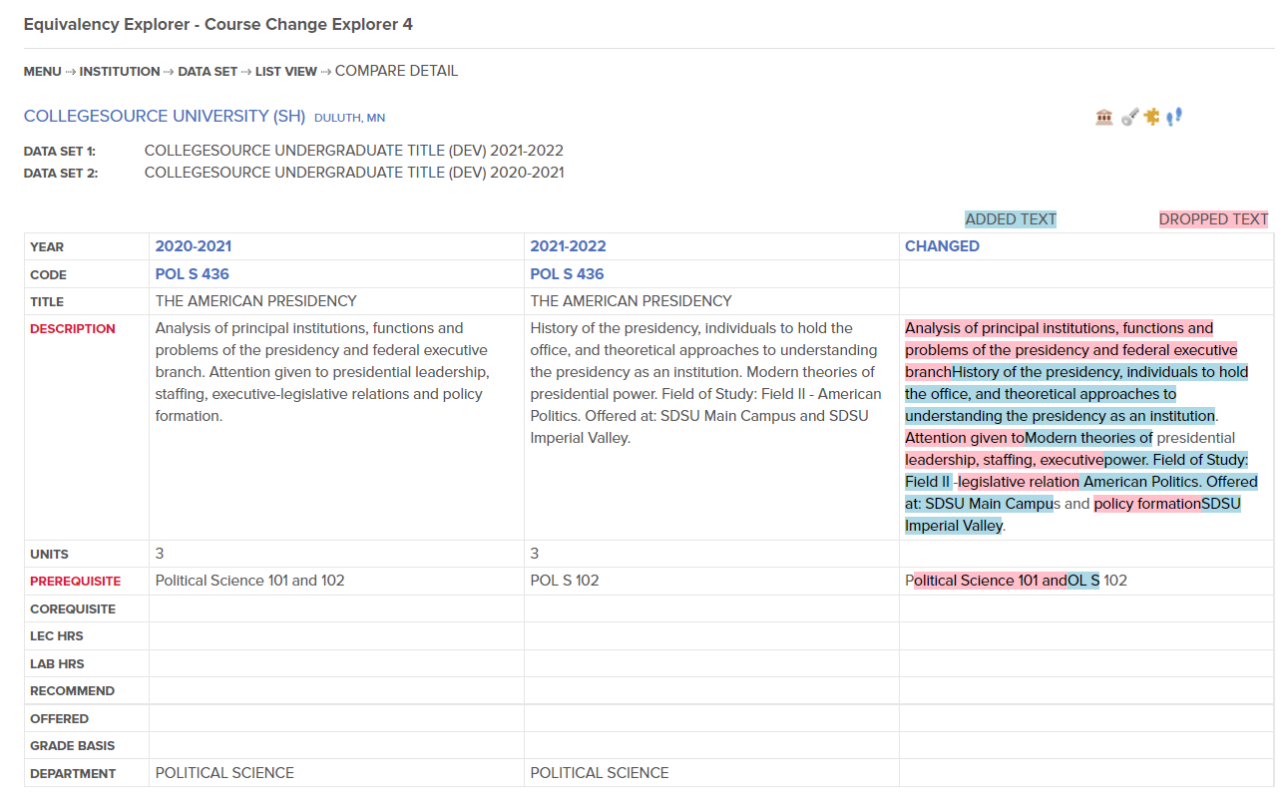Screen dimensions: 1280x803
Task: Navigate to INSTITUTION via the breadcrumb
Action: click(119, 71)
